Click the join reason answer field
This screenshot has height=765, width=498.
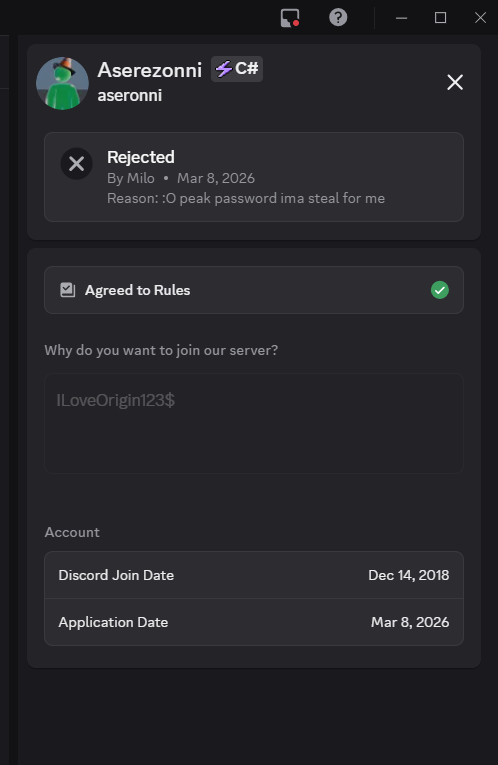click(x=254, y=423)
